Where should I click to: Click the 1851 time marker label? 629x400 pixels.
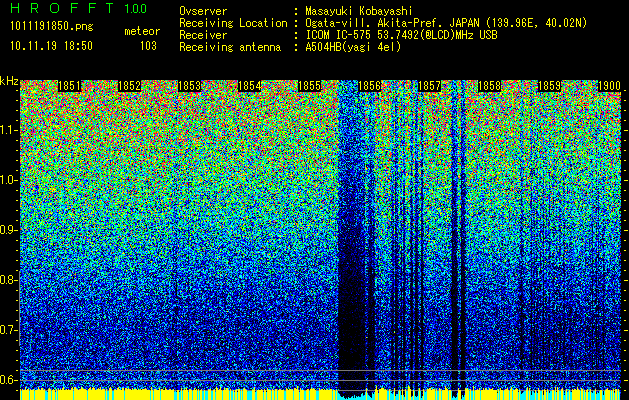(x=69, y=86)
